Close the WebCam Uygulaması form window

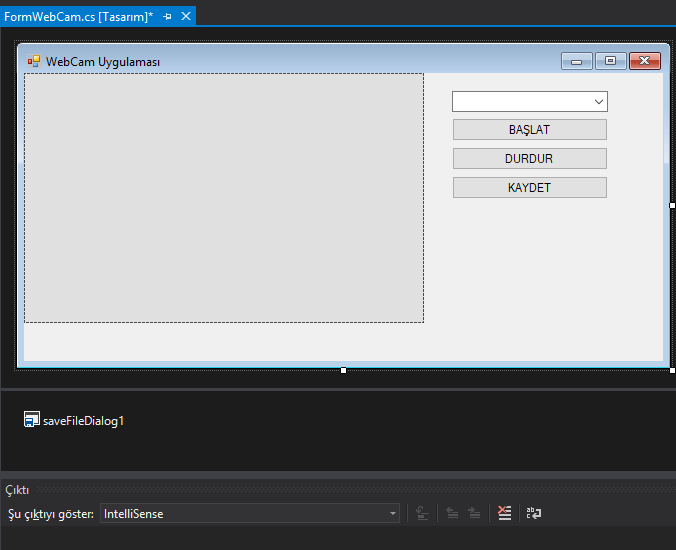tap(645, 61)
